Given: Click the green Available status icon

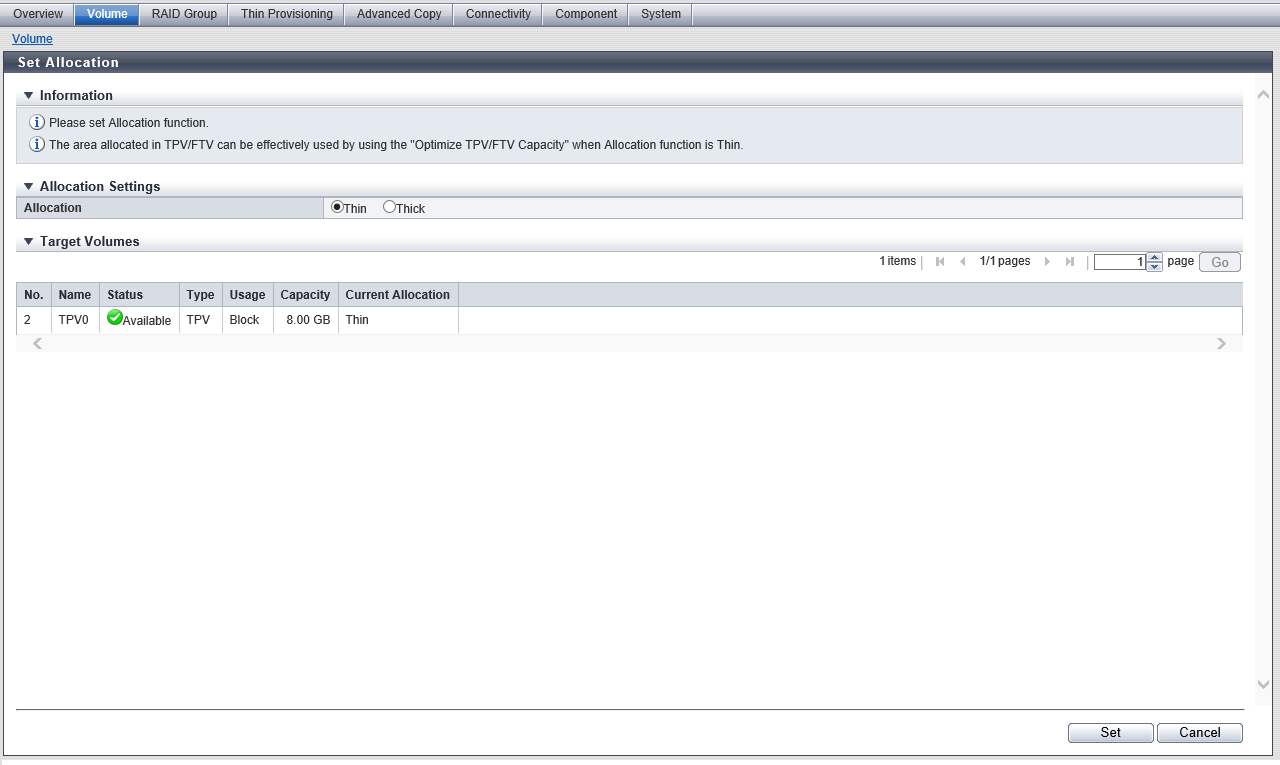Looking at the screenshot, I should (115, 318).
